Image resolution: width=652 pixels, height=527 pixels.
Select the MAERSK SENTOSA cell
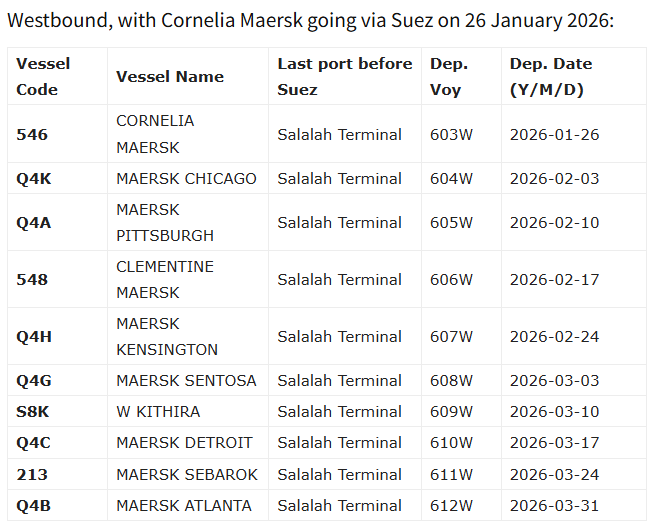186,380
